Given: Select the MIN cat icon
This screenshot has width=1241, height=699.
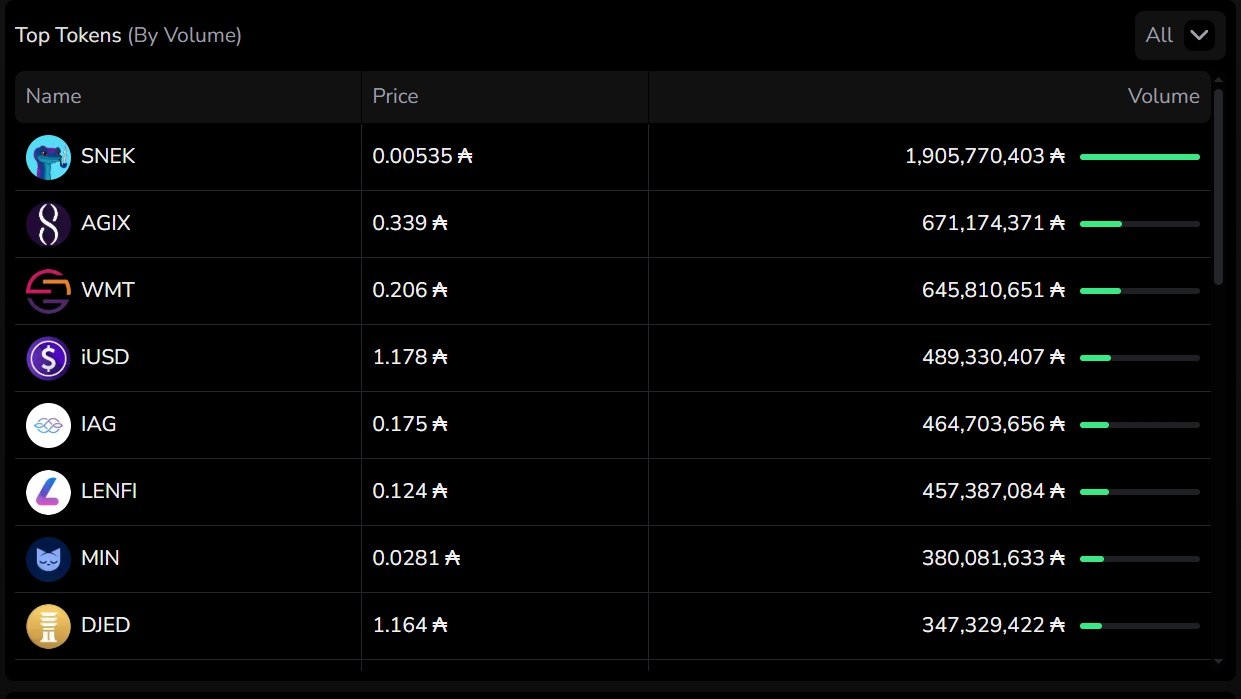Looking at the screenshot, I should 48,559.
